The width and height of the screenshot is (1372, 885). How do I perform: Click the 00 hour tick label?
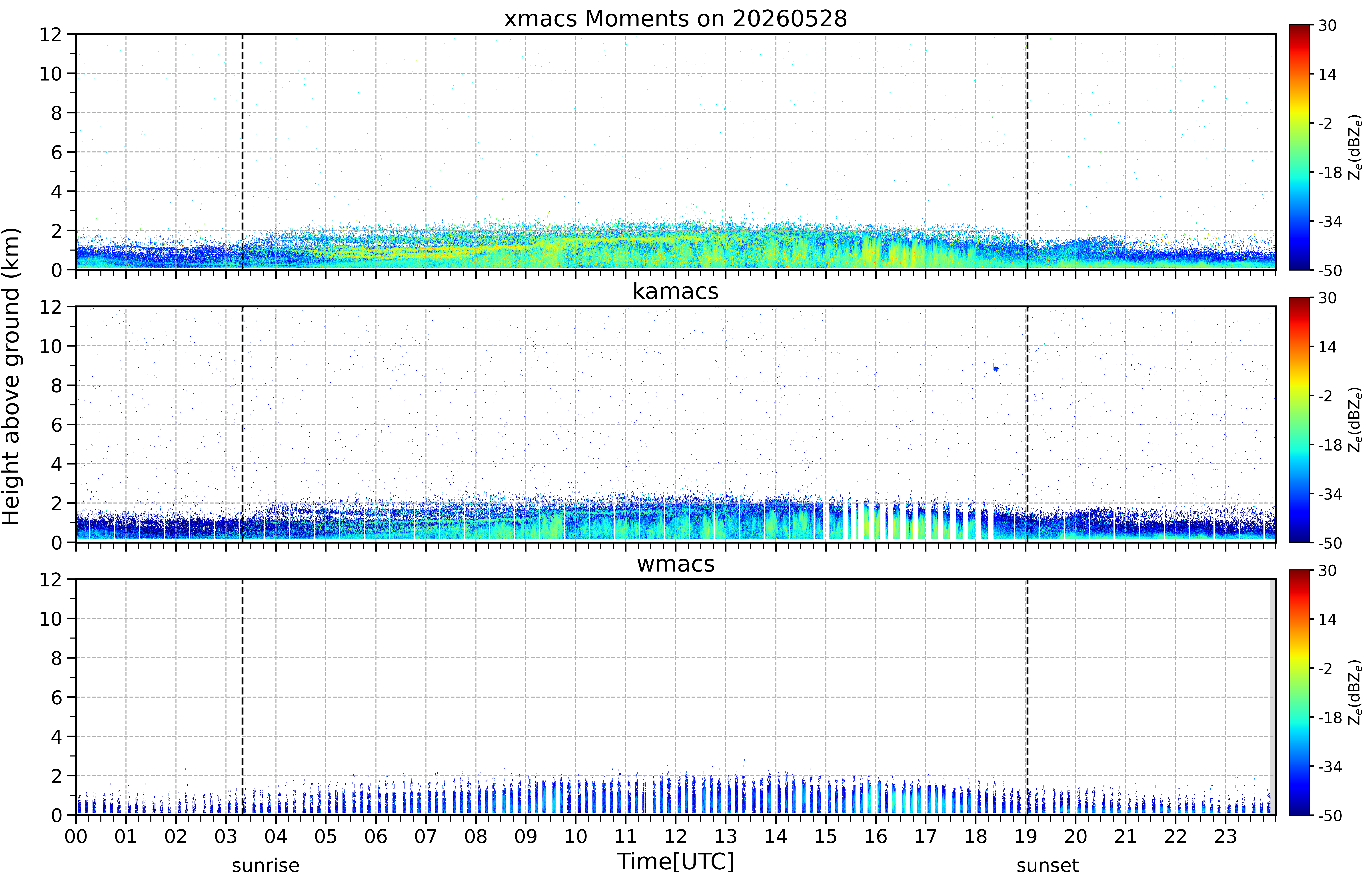pos(76,836)
